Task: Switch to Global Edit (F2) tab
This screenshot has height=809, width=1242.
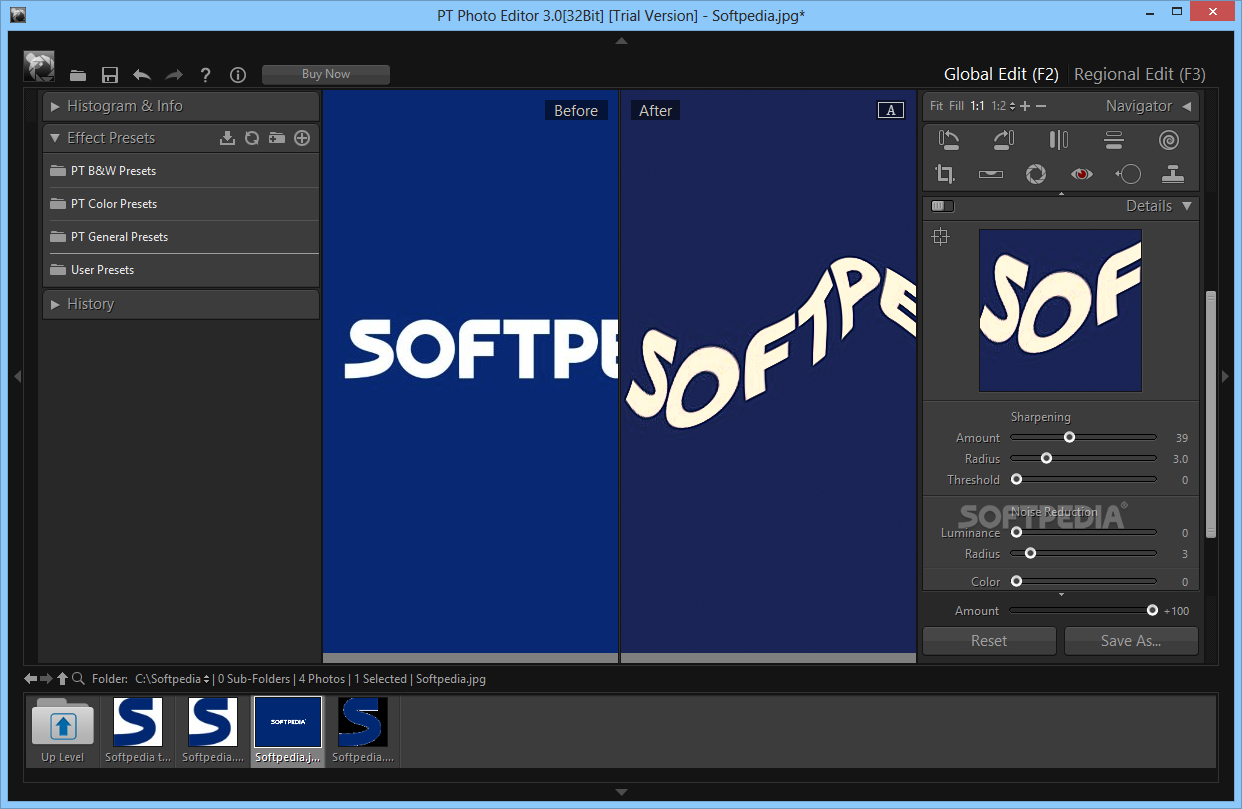Action: click(1001, 74)
